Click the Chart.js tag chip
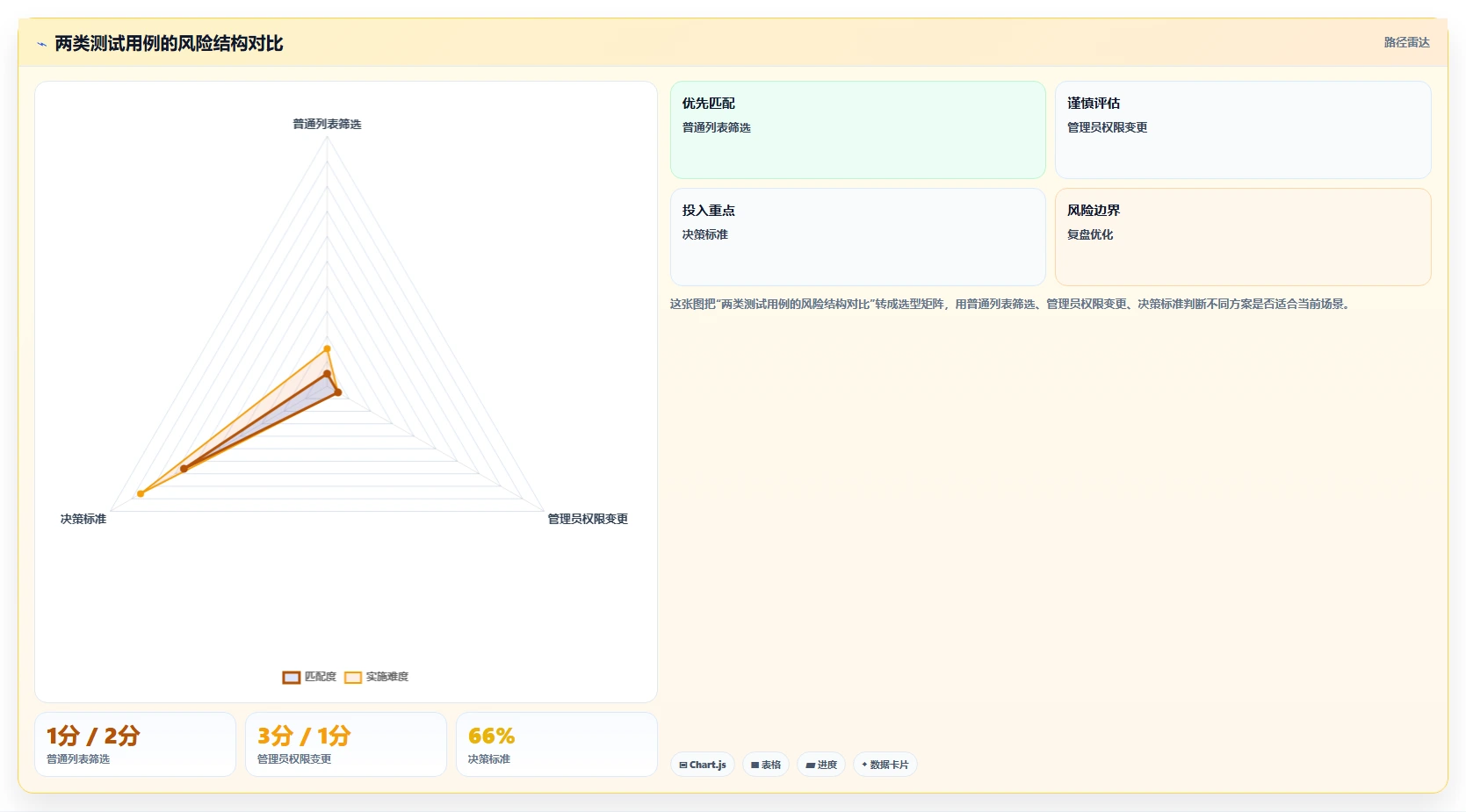The height and width of the screenshot is (812, 1466). point(703,765)
